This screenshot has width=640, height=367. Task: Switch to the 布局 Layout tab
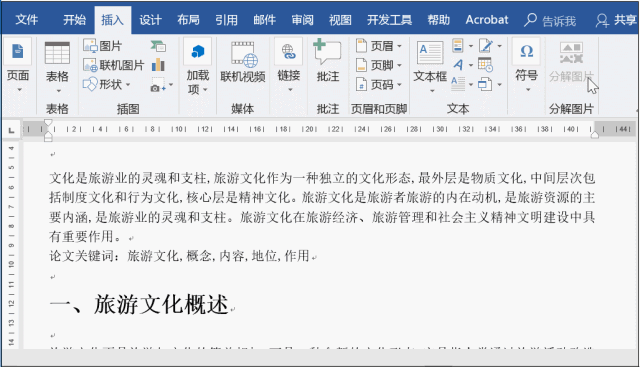tap(189, 20)
